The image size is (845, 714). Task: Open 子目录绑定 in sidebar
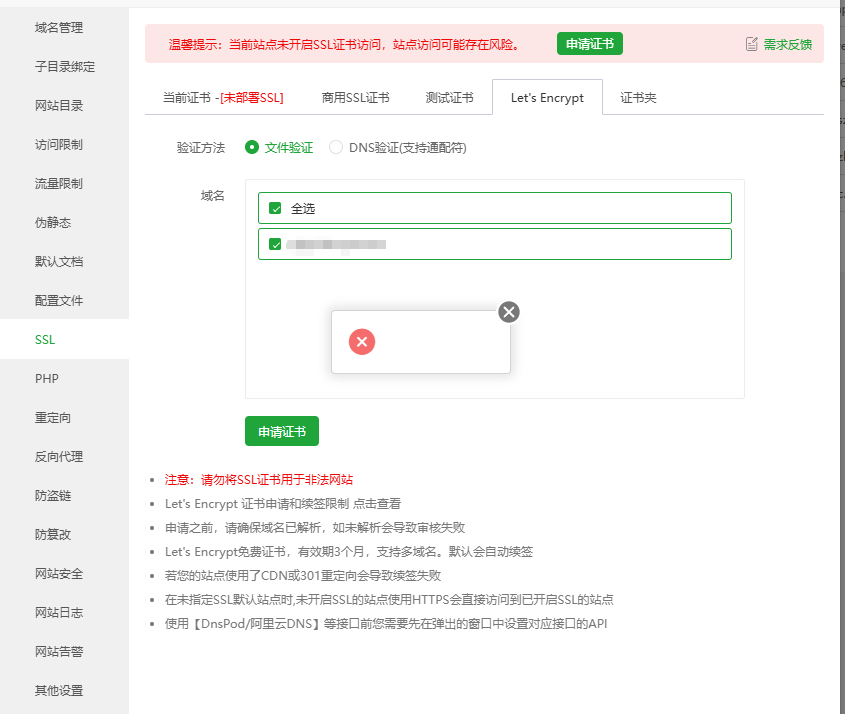[x=65, y=66]
